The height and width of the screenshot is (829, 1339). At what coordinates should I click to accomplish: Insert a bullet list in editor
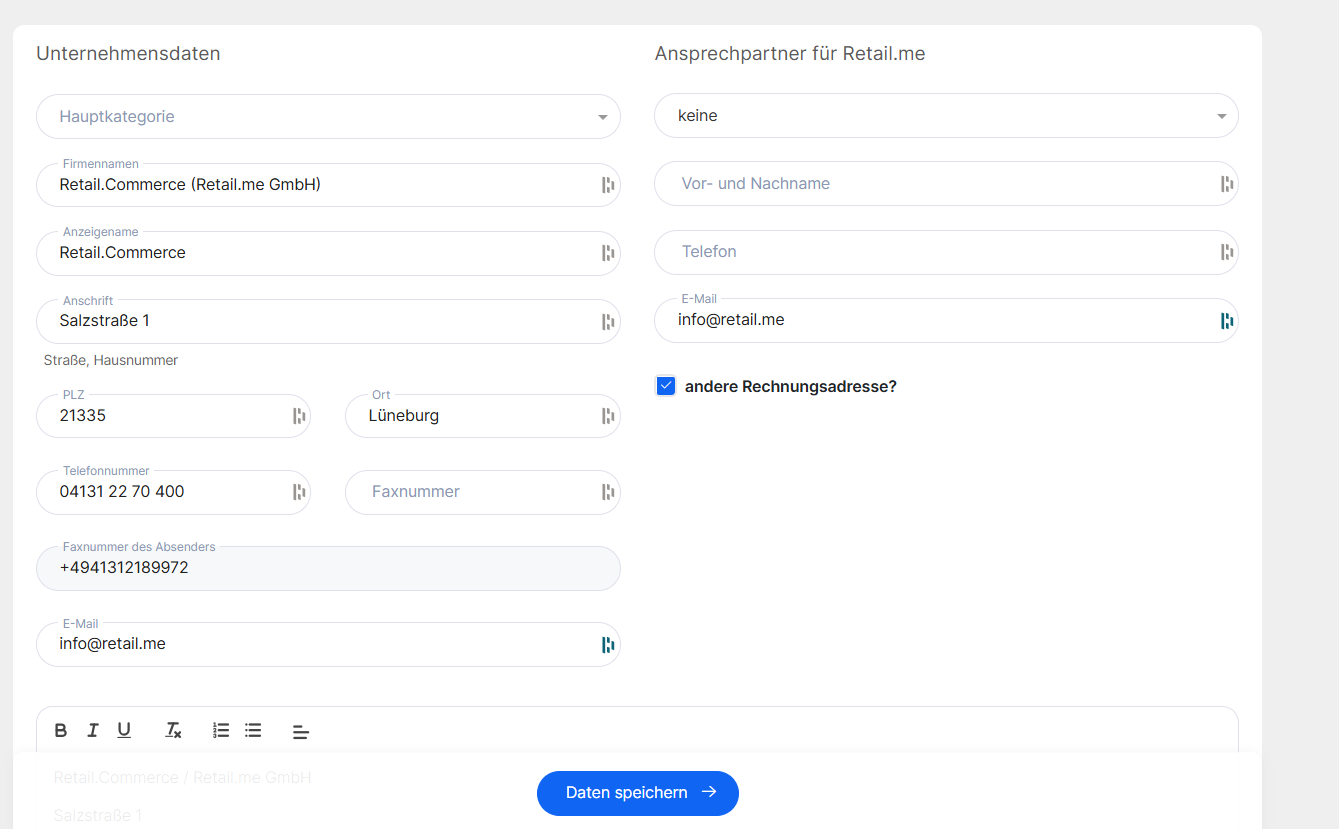pyautogui.click(x=253, y=731)
